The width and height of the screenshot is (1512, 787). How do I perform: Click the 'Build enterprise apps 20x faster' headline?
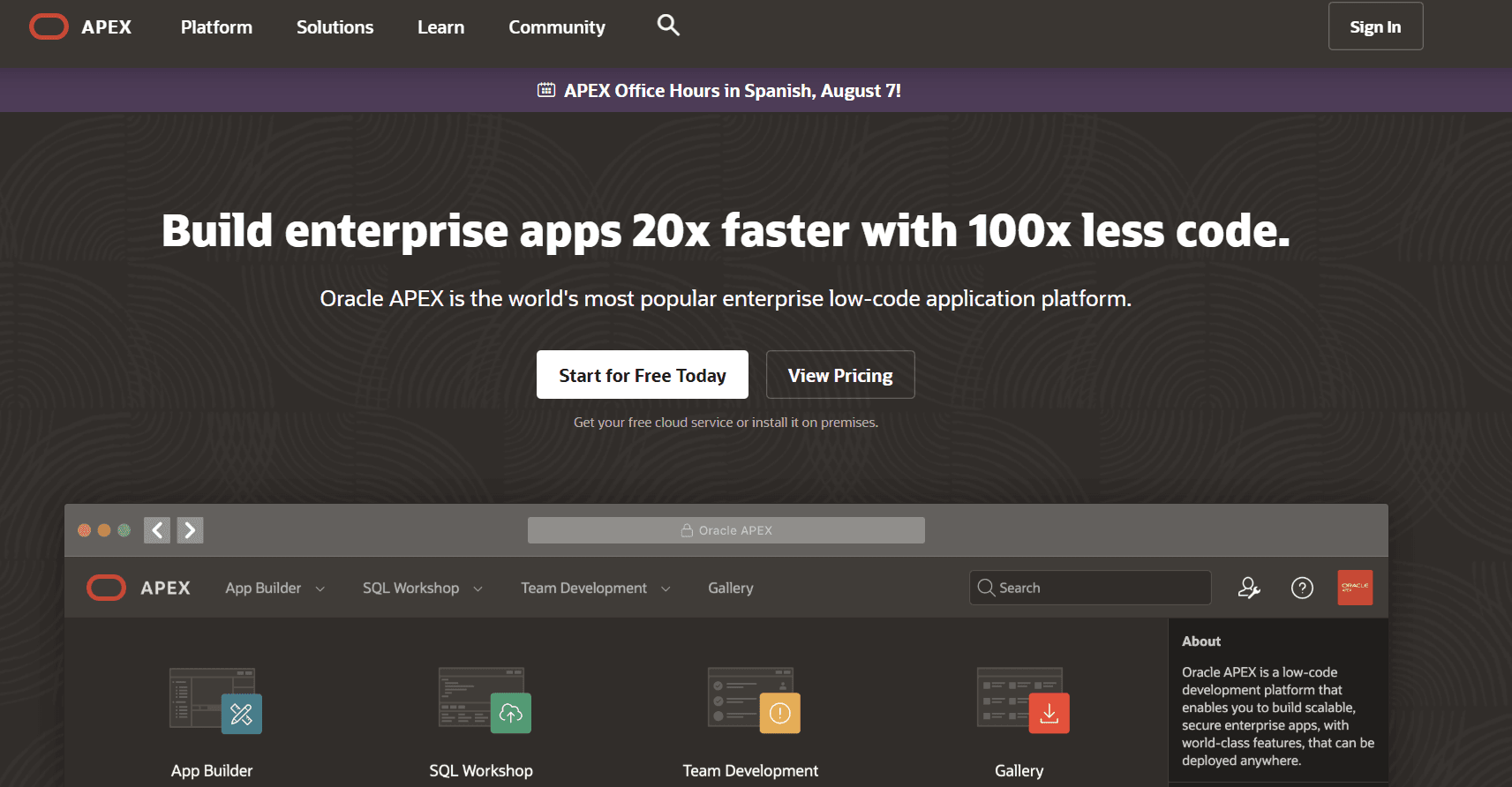[726, 231]
